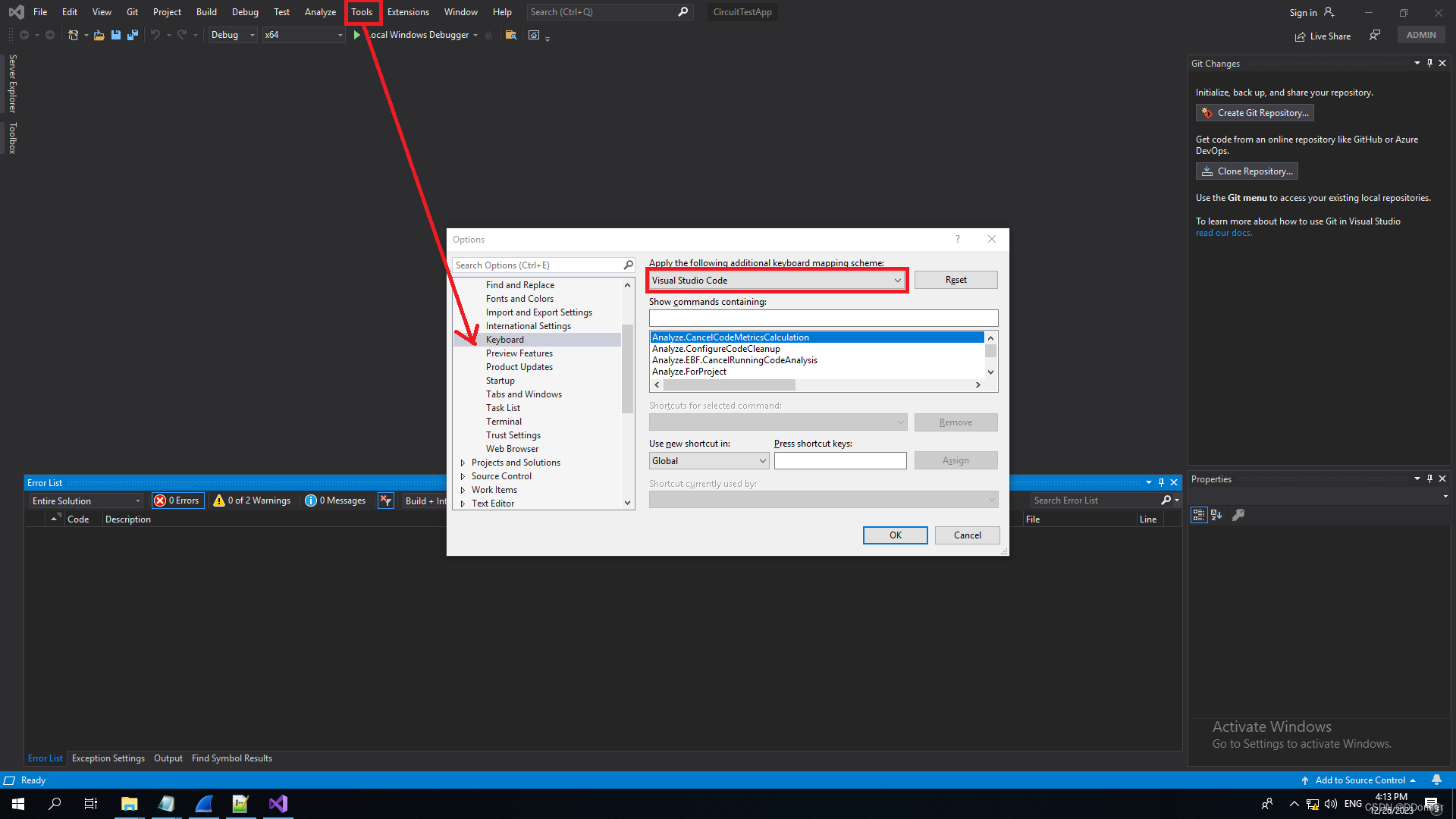Expand the Projects and Solutions tree item

(464, 463)
